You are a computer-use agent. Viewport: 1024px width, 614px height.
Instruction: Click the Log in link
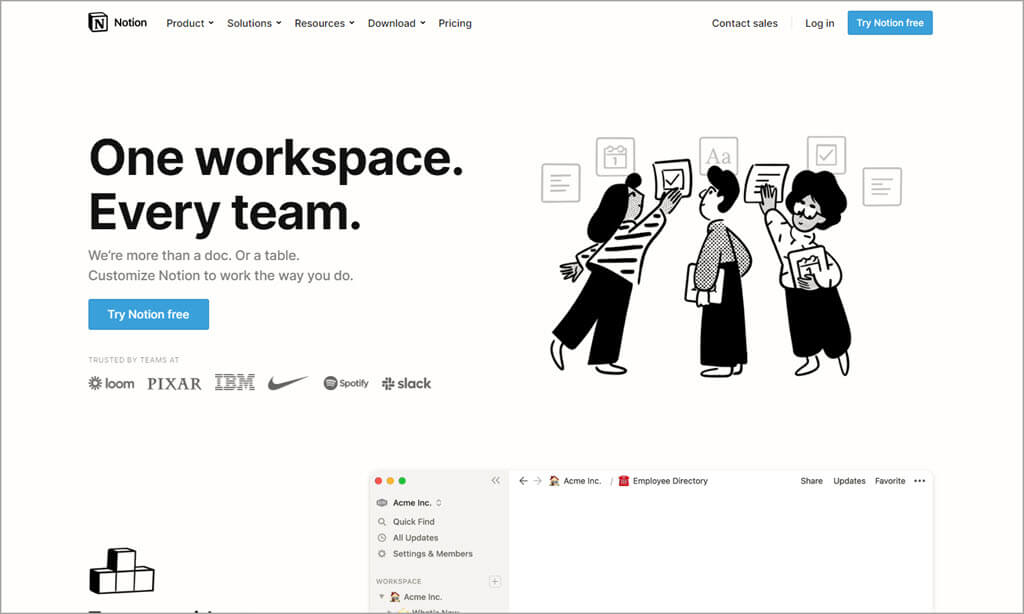(x=819, y=23)
